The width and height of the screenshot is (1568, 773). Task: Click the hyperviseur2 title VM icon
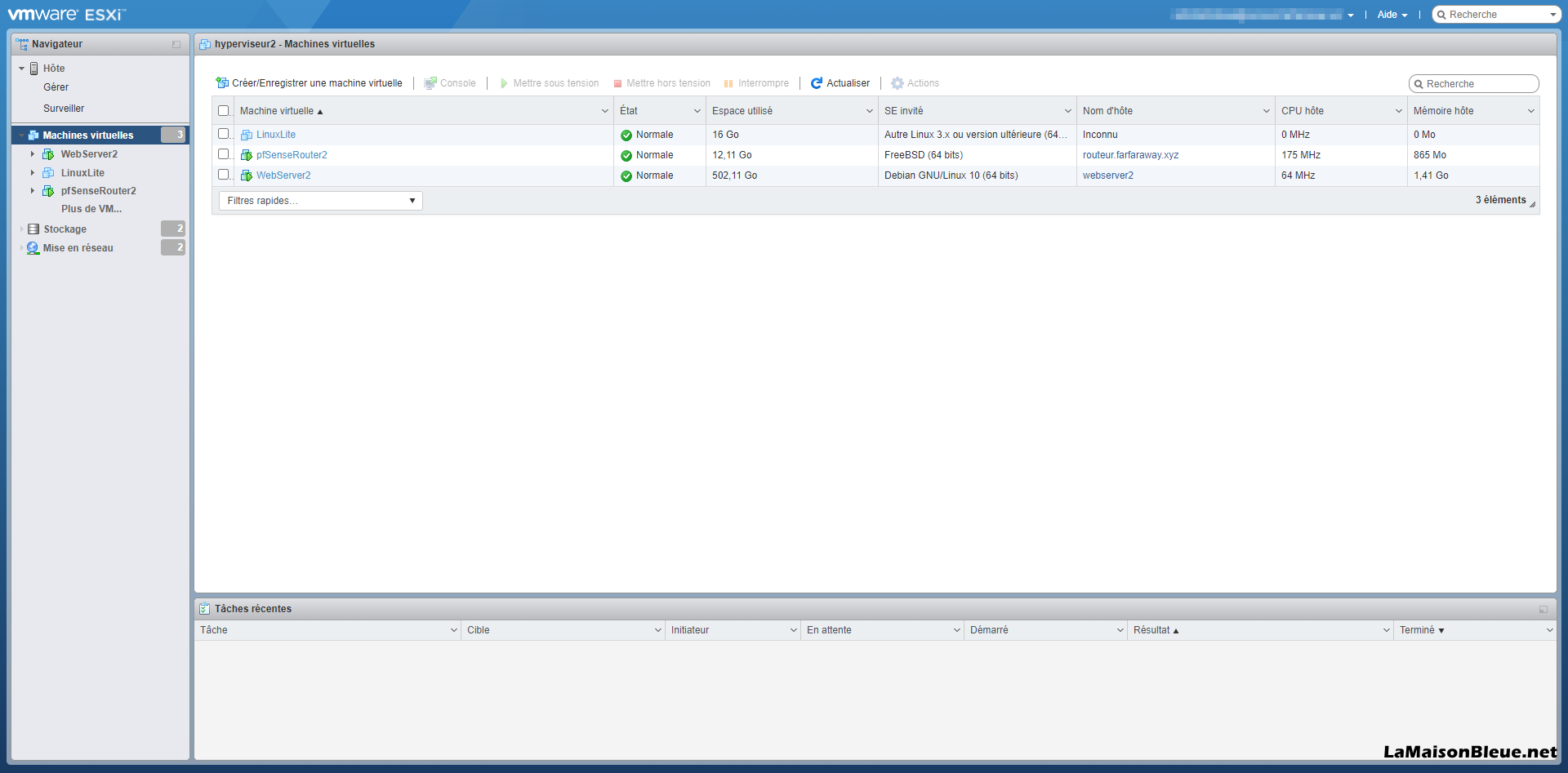(x=205, y=44)
